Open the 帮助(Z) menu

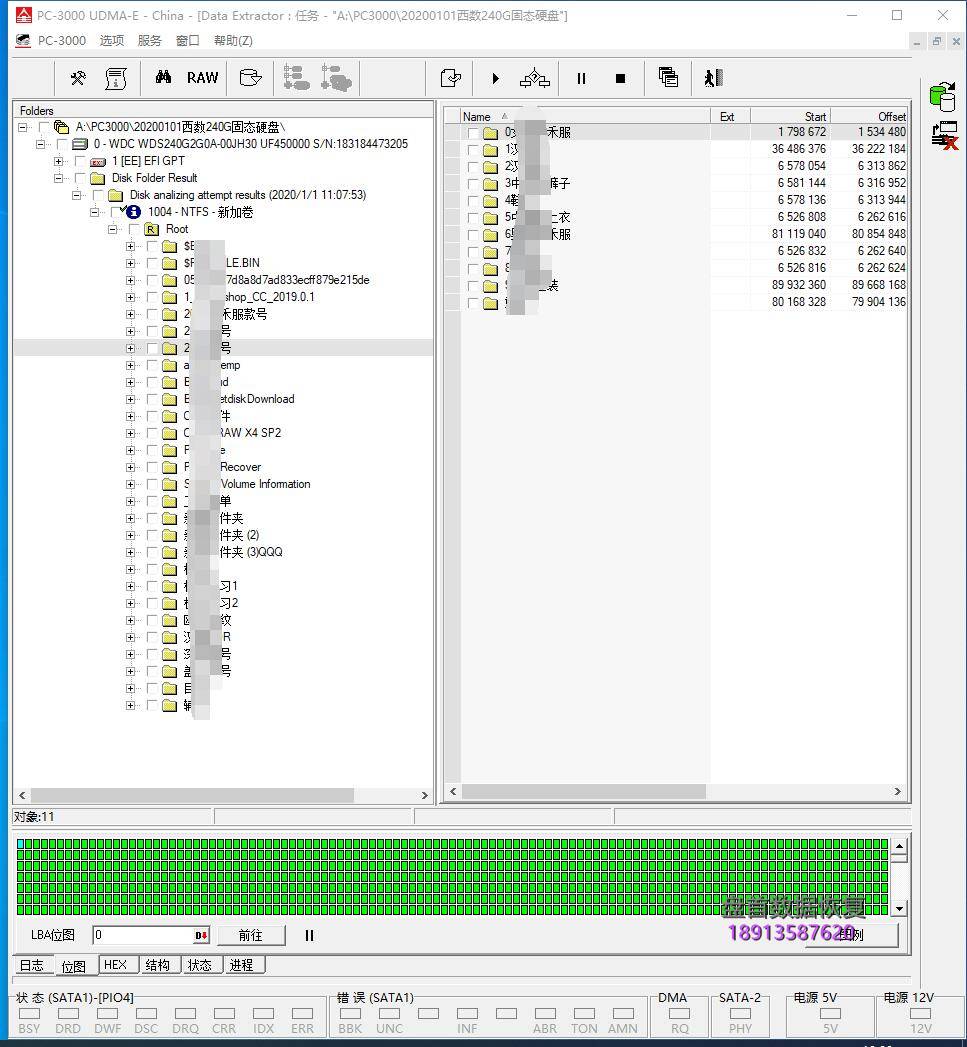coord(233,41)
